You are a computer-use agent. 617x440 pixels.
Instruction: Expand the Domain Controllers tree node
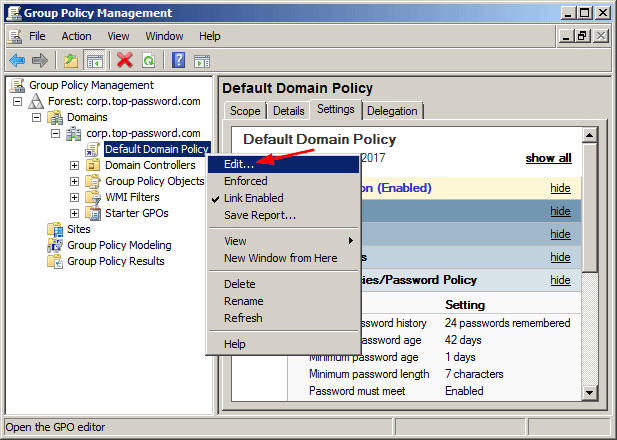tap(74, 165)
